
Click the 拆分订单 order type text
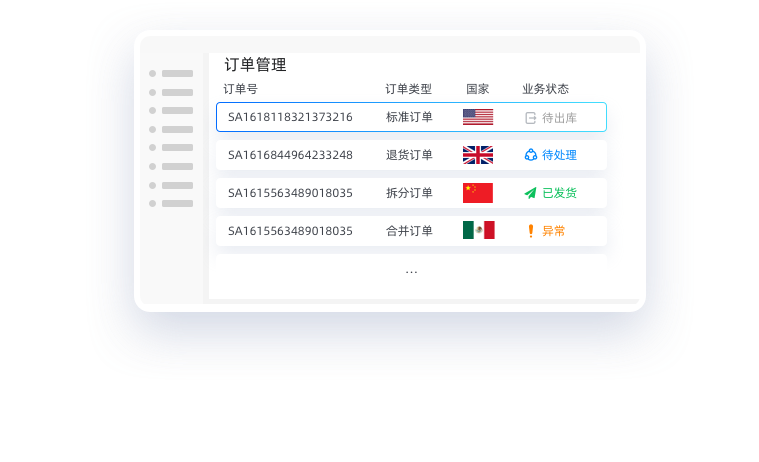coord(409,193)
